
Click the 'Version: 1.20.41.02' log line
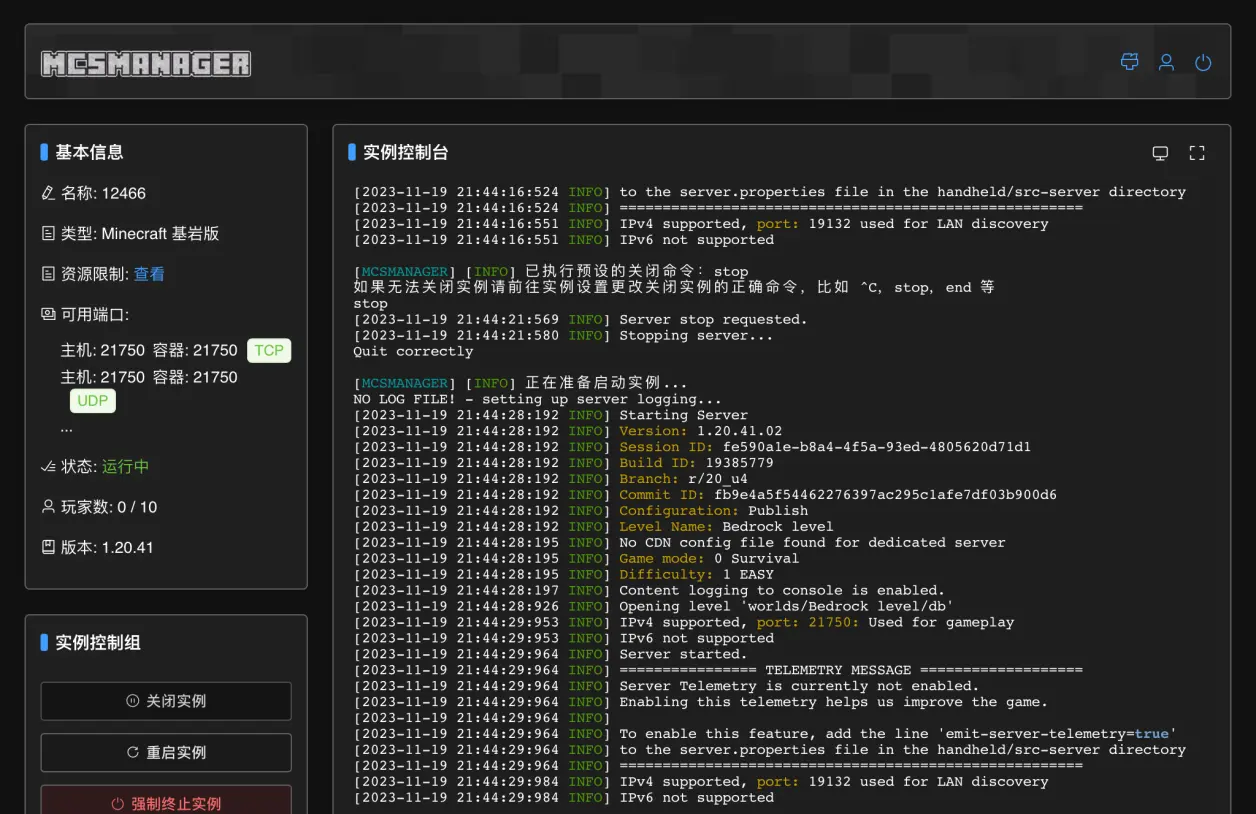[x=568, y=431]
